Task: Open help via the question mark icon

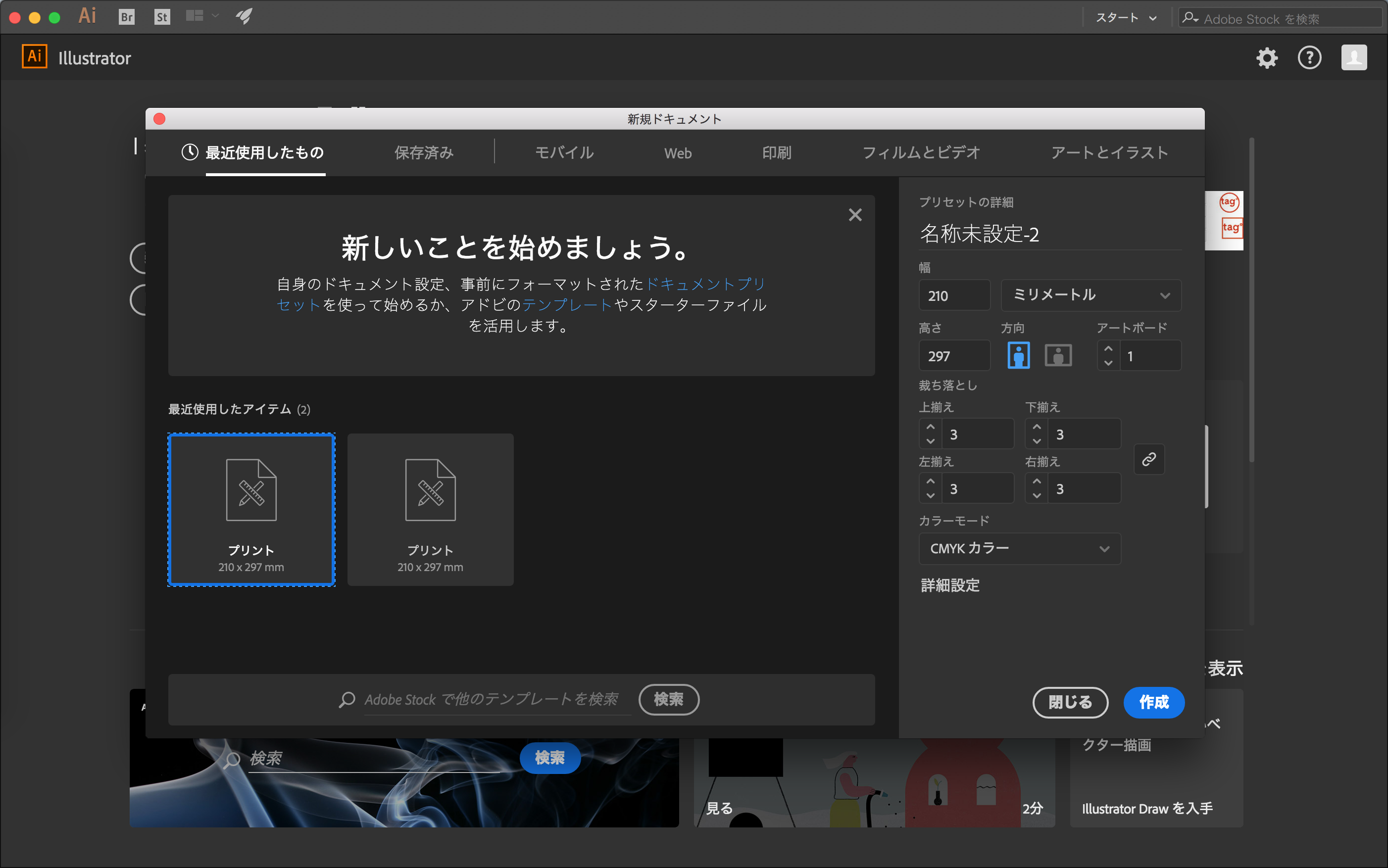Action: (x=1309, y=58)
